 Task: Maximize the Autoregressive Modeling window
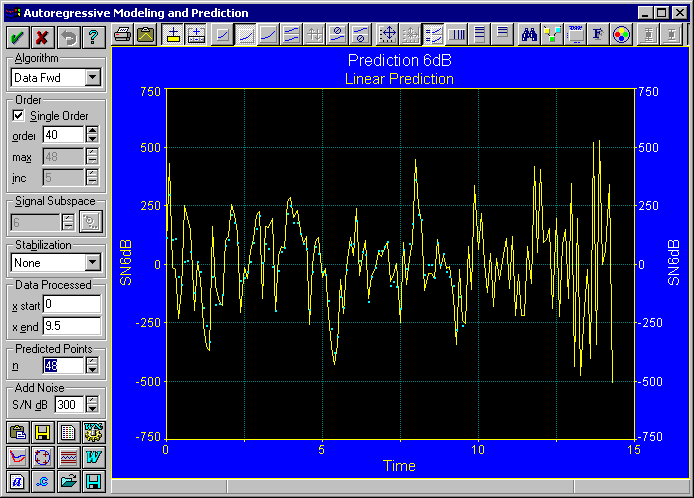click(x=662, y=12)
